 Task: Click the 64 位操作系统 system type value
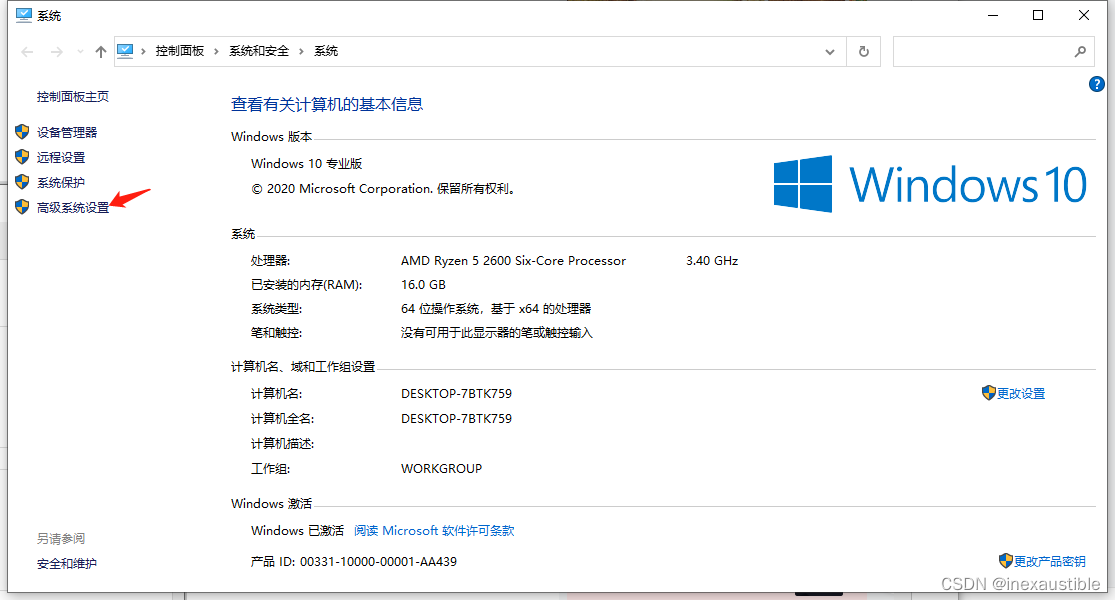click(x=496, y=309)
